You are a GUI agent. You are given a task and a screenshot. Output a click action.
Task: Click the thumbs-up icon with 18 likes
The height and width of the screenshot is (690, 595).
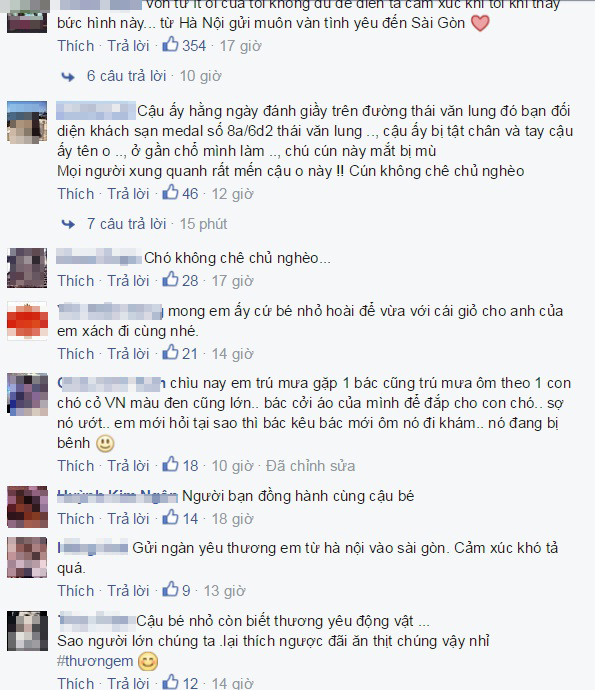(x=170, y=464)
